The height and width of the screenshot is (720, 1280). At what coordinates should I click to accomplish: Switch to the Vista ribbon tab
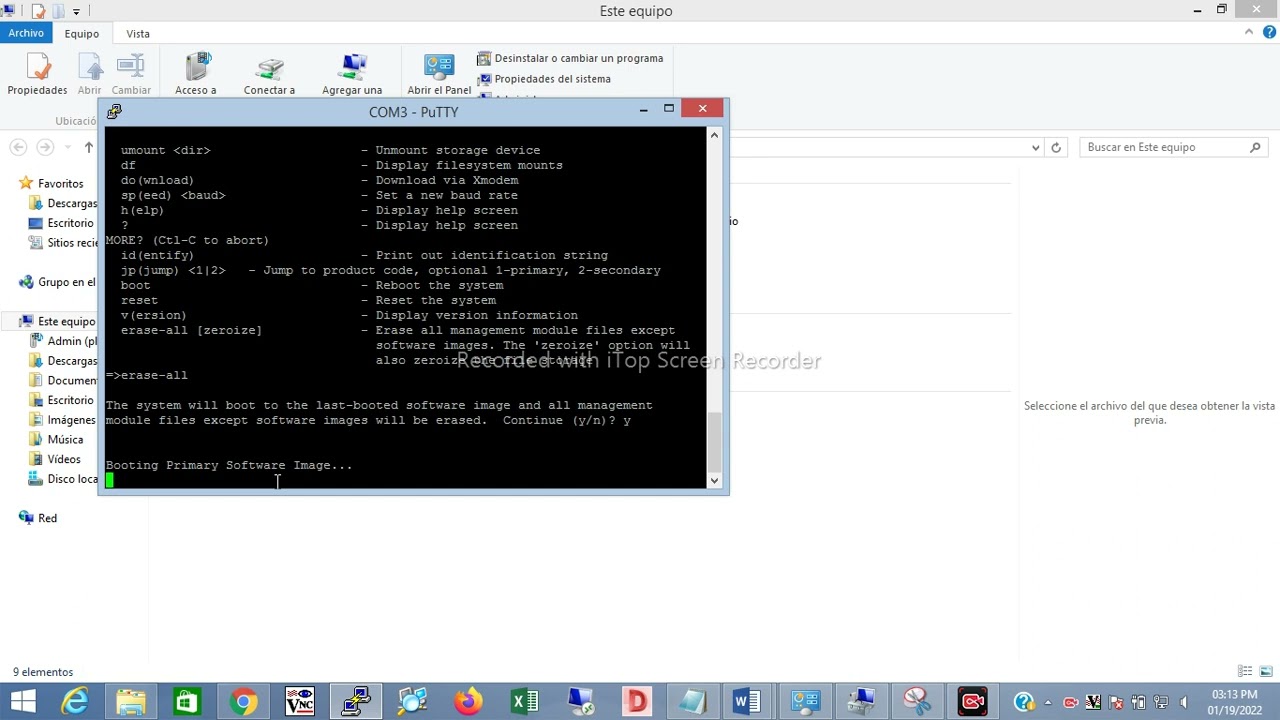coord(138,34)
